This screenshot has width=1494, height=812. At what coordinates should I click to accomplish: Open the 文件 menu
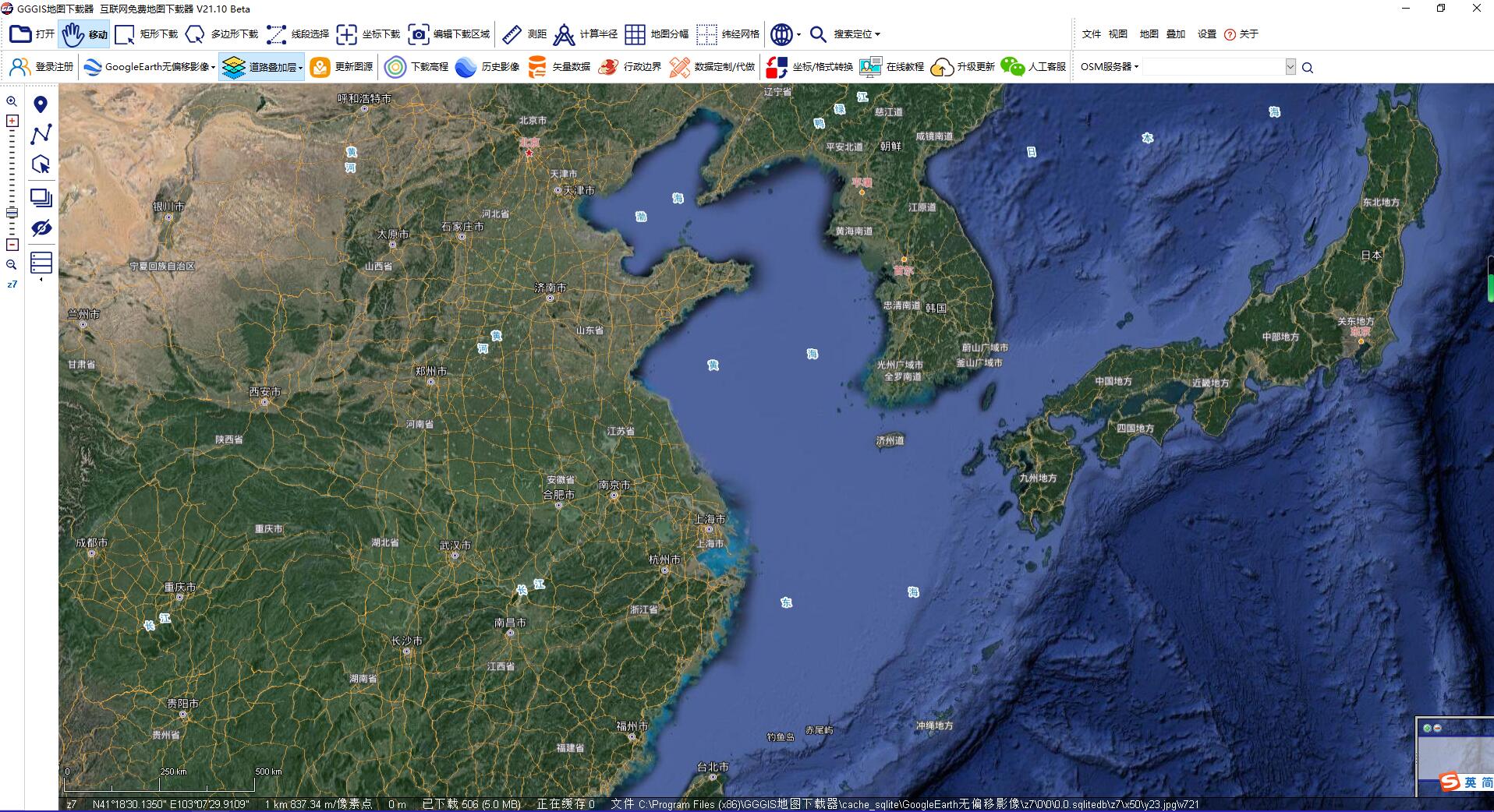(1091, 34)
